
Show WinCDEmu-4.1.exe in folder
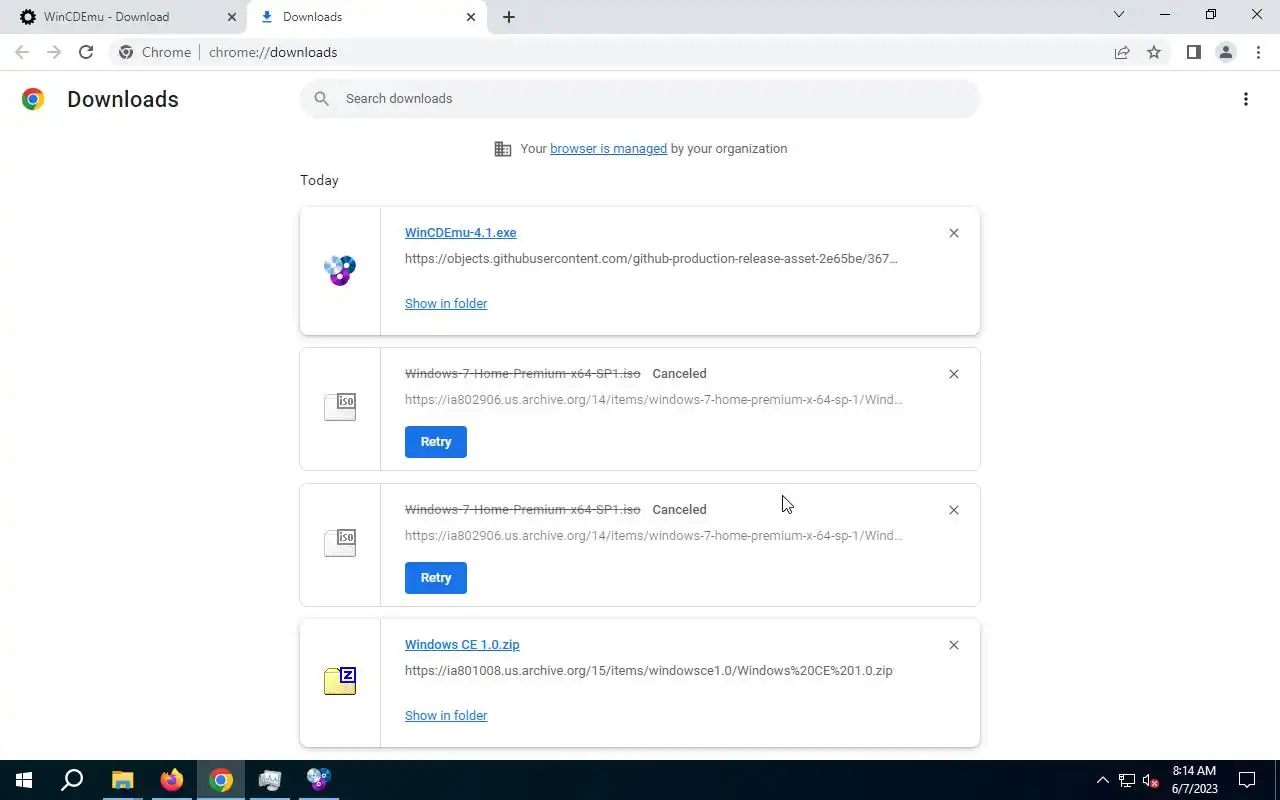[x=446, y=304]
